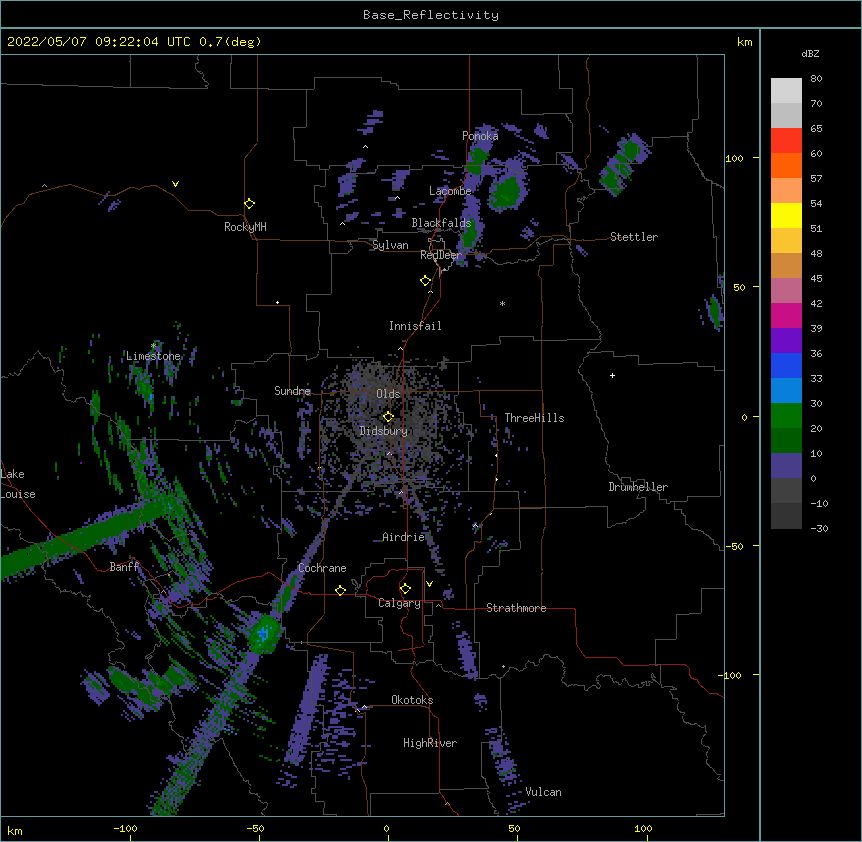
Task: Click the Limestone label
Action: point(153,356)
